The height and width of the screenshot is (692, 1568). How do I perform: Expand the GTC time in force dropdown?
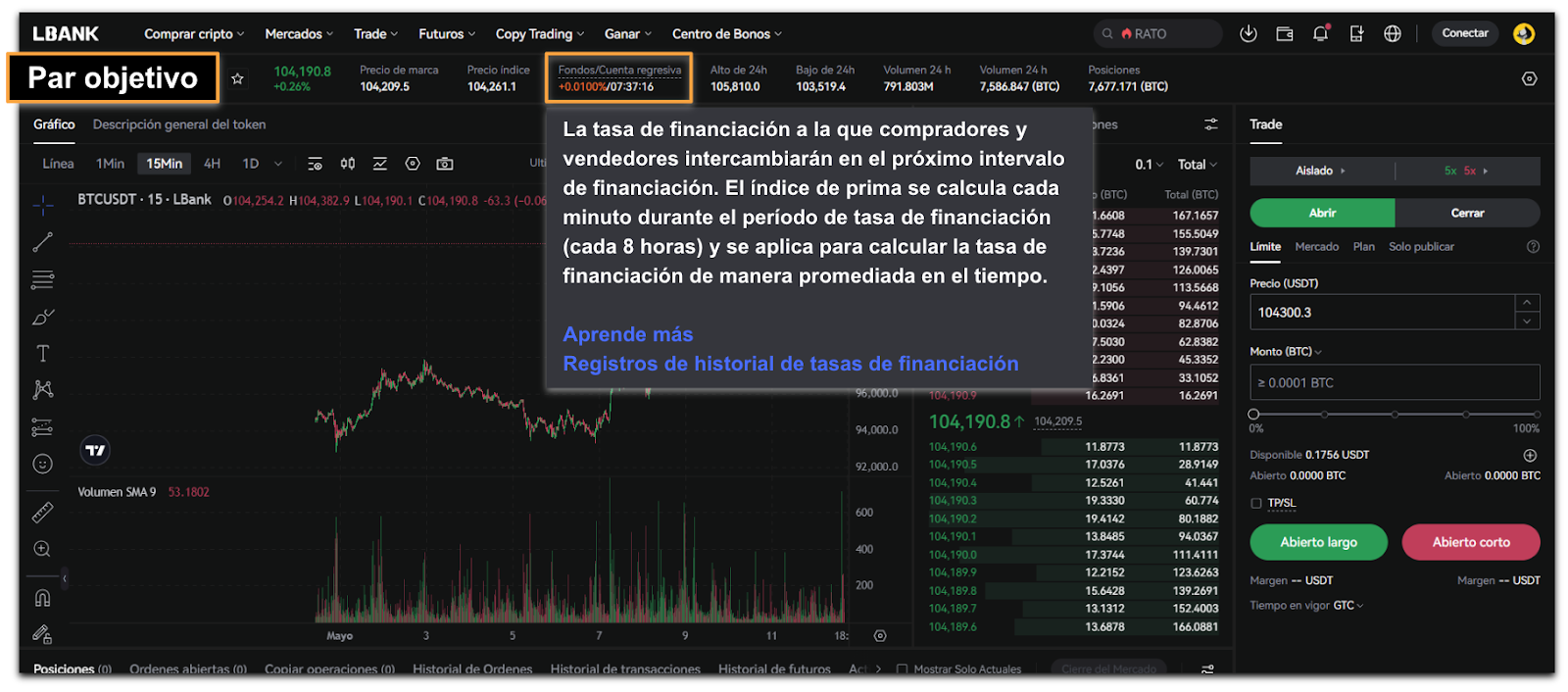(x=1348, y=606)
